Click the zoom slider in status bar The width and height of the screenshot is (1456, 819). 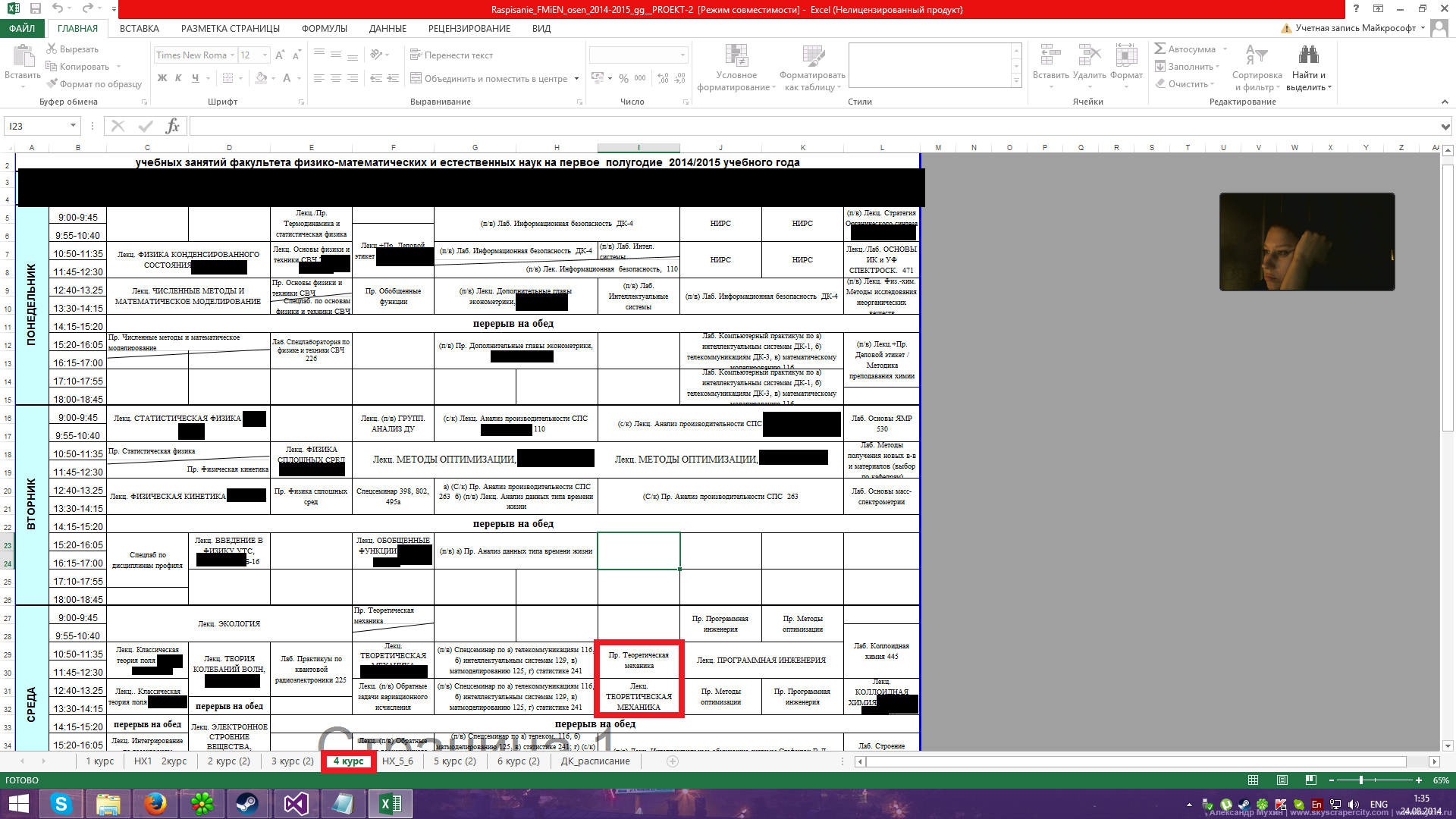point(1361,780)
